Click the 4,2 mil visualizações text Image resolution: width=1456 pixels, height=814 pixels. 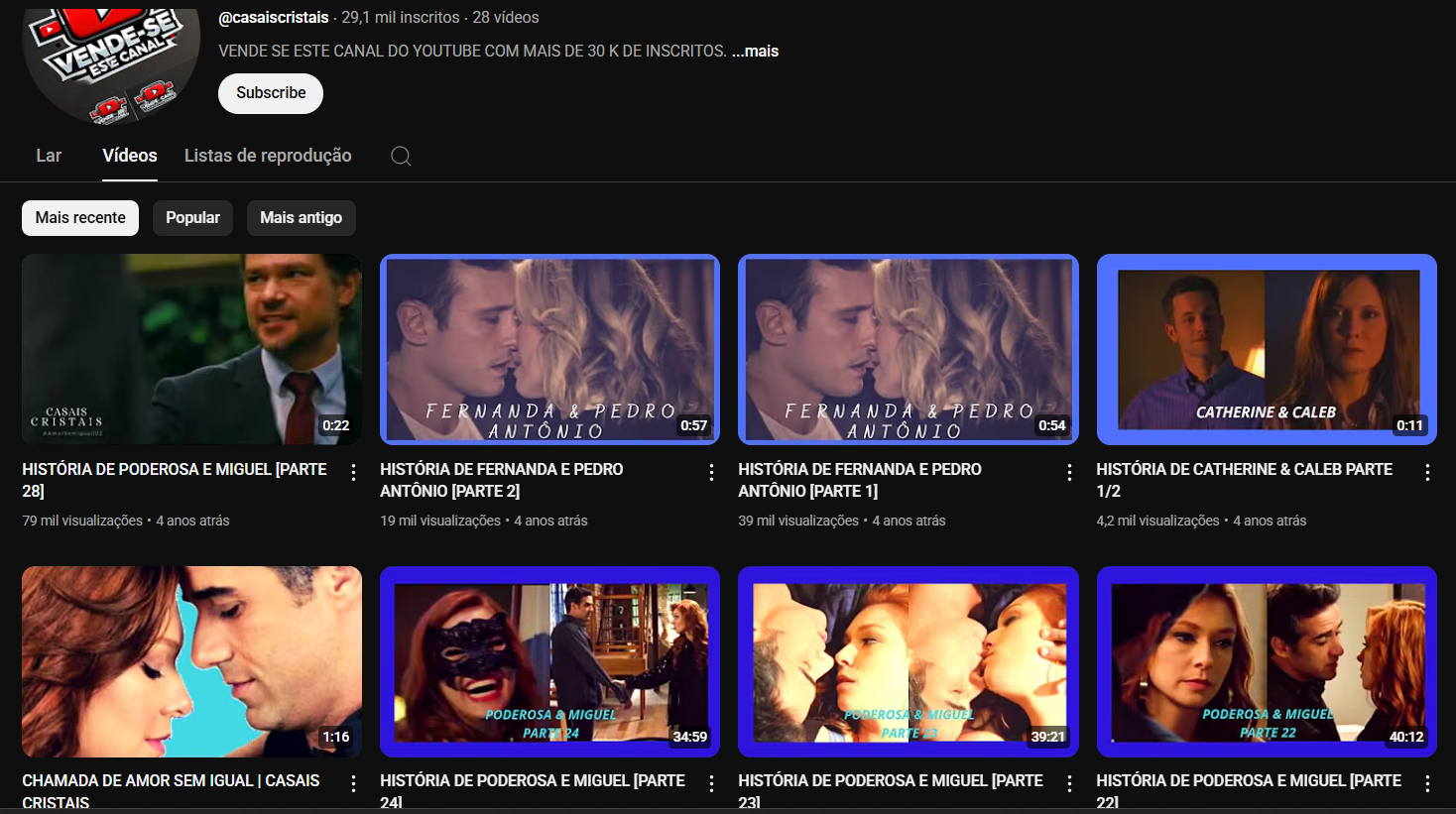[x=1157, y=521]
